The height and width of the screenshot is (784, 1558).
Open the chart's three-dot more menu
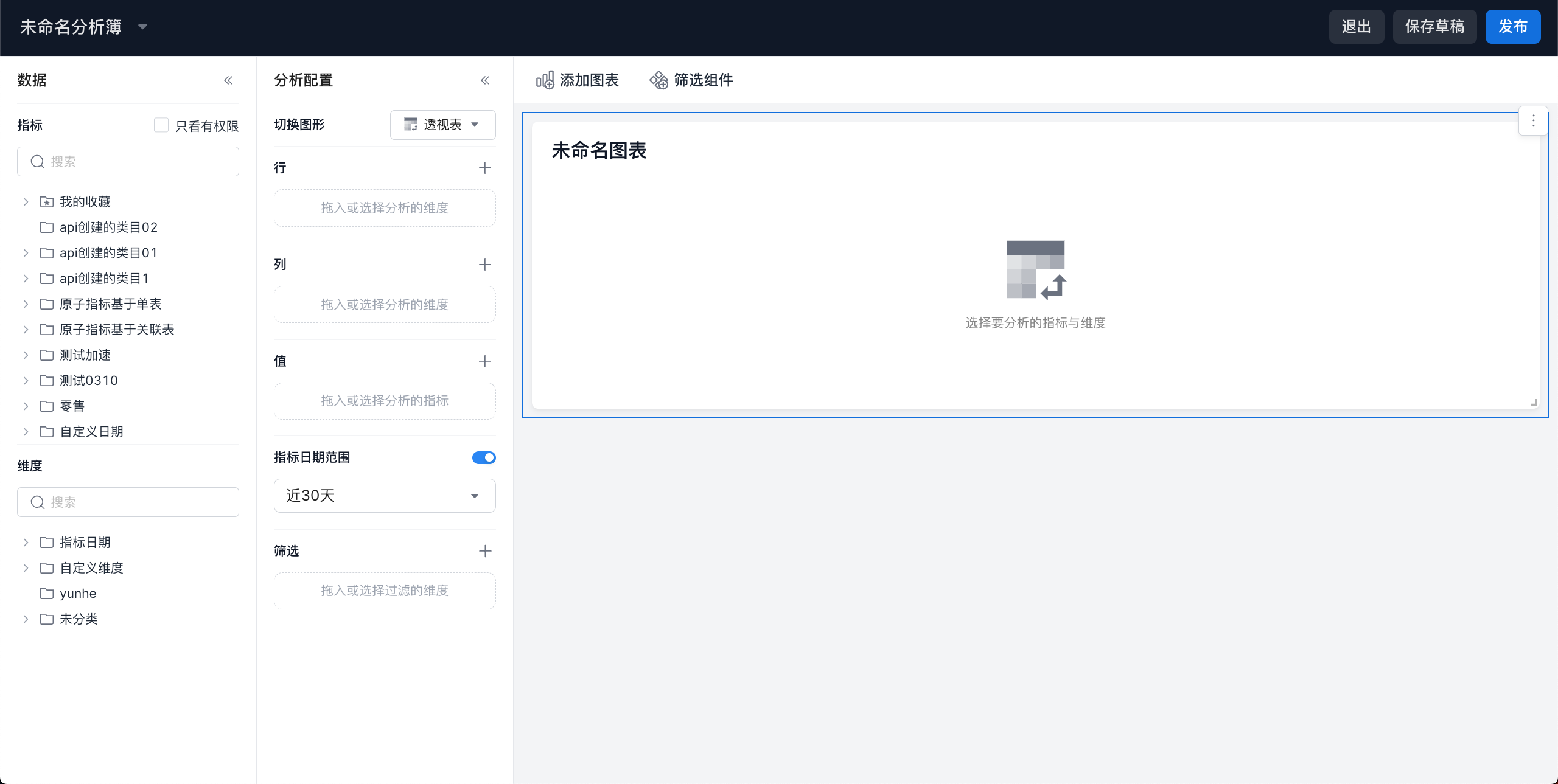(1533, 121)
